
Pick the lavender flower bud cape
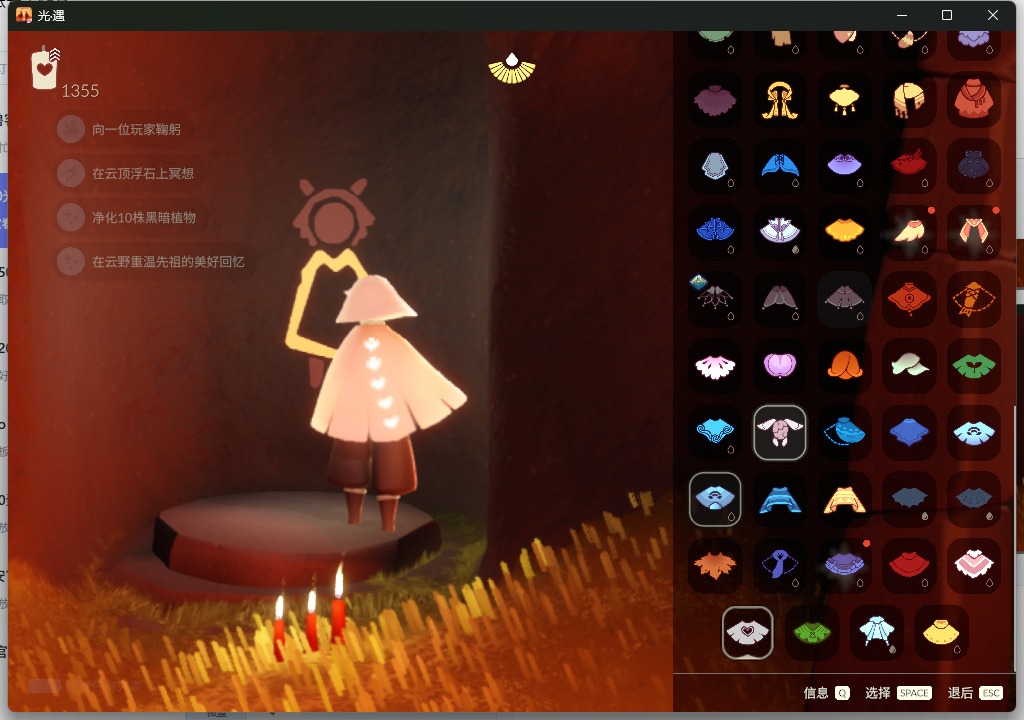[x=779, y=365]
